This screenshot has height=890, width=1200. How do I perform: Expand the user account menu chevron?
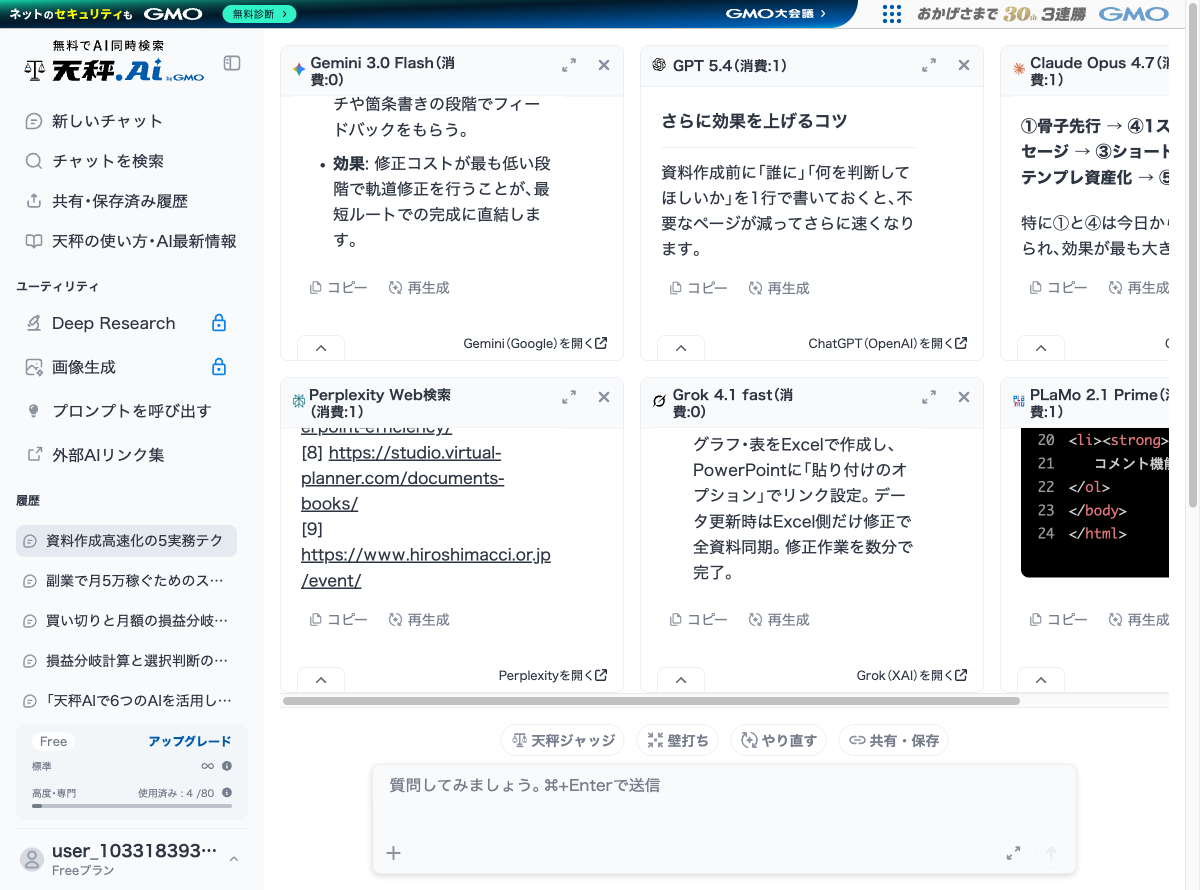click(x=234, y=859)
